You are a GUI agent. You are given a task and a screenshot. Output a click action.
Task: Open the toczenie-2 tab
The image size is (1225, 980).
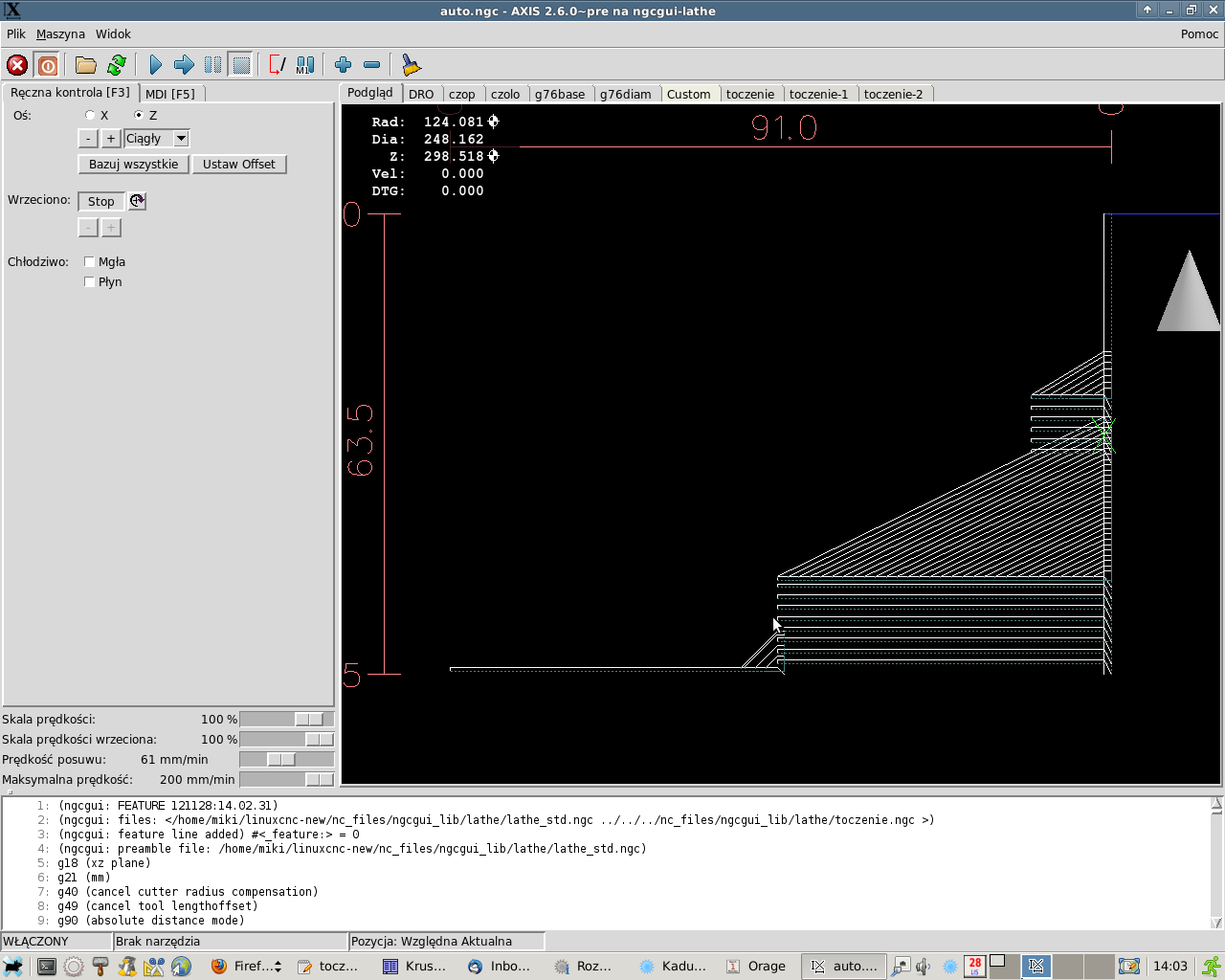click(894, 94)
